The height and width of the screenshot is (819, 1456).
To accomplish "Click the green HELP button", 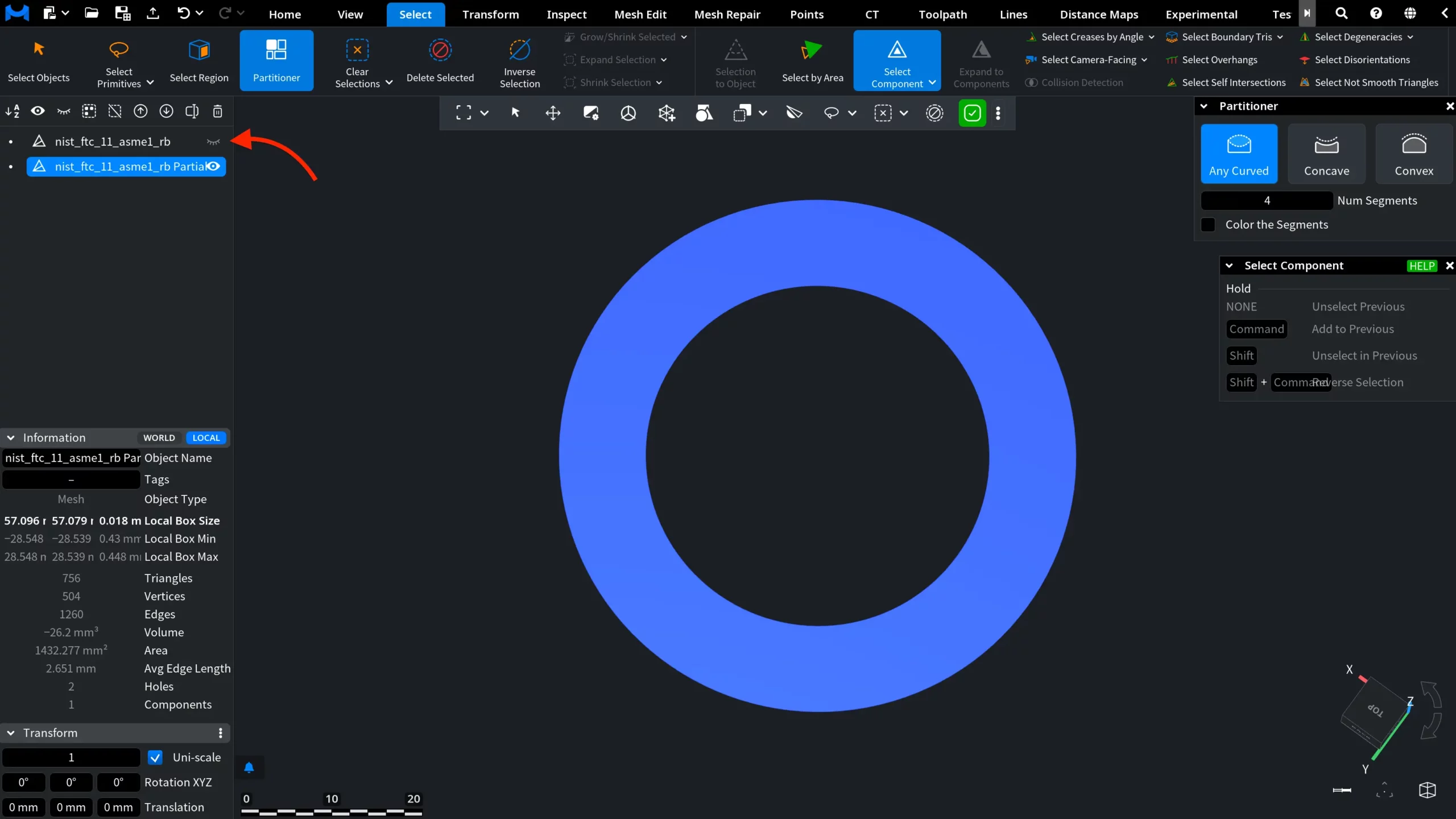I will point(1422,266).
